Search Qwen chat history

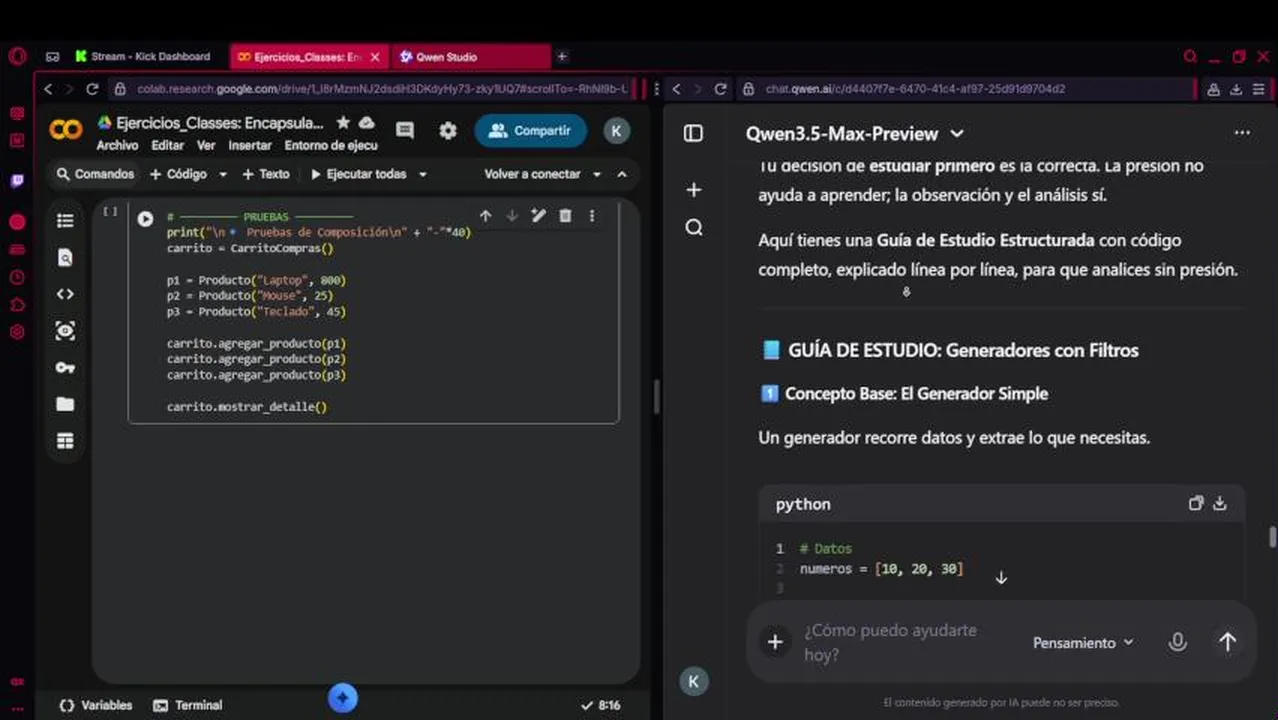click(693, 228)
